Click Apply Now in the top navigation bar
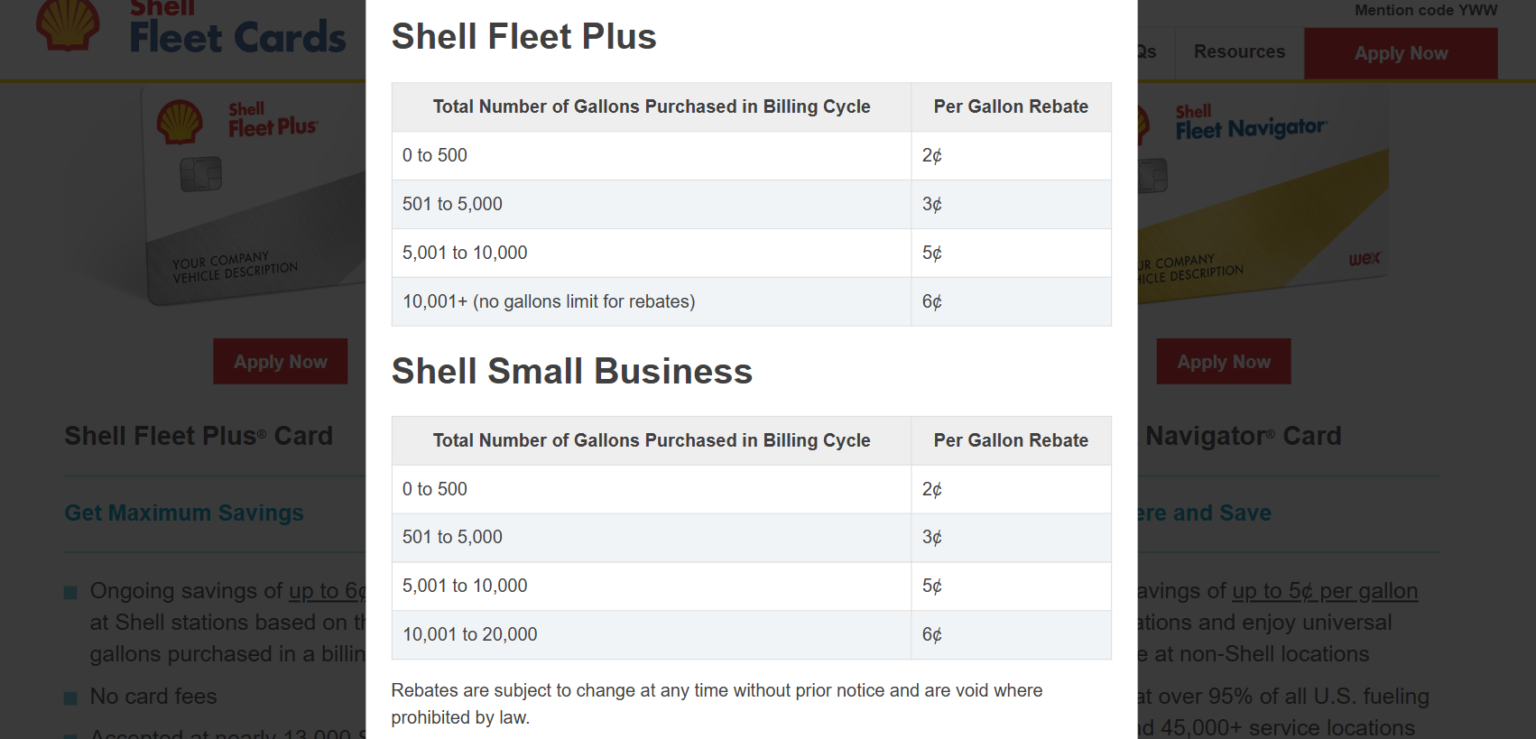 (1400, 53)
